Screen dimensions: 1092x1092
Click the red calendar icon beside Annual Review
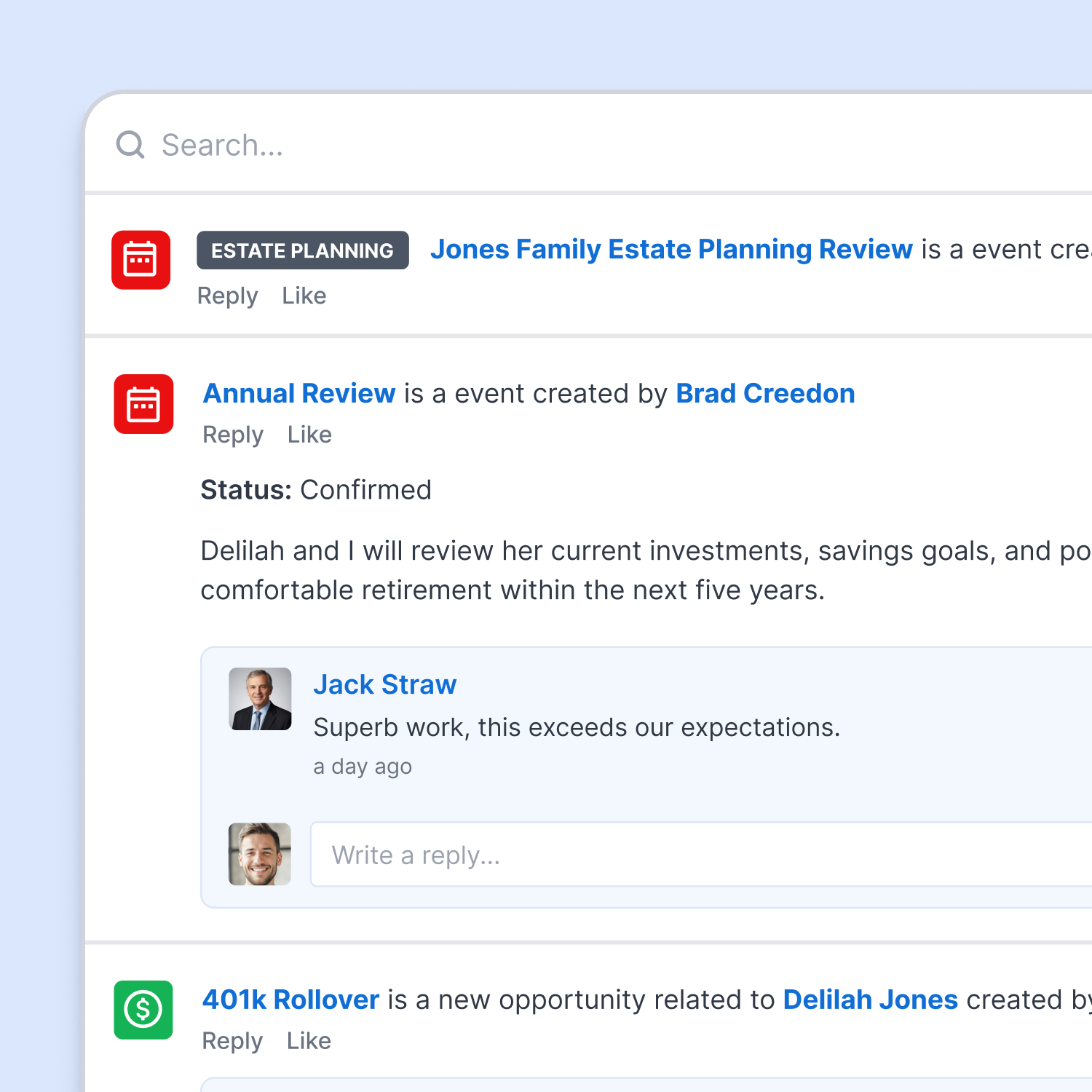pyautogui.click(x=143, y=404)
